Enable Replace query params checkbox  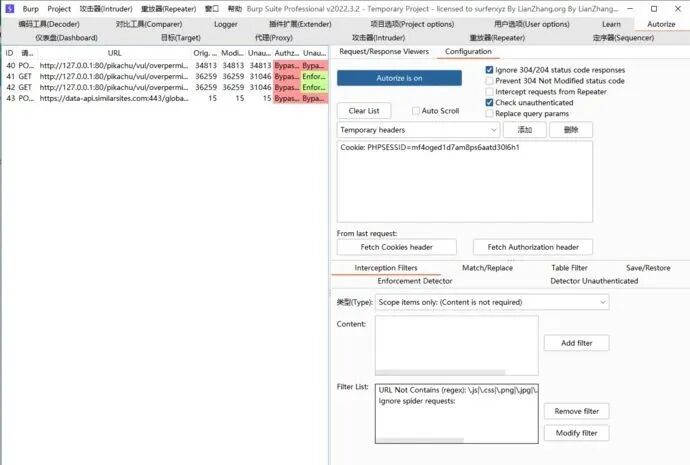point(489,114)
